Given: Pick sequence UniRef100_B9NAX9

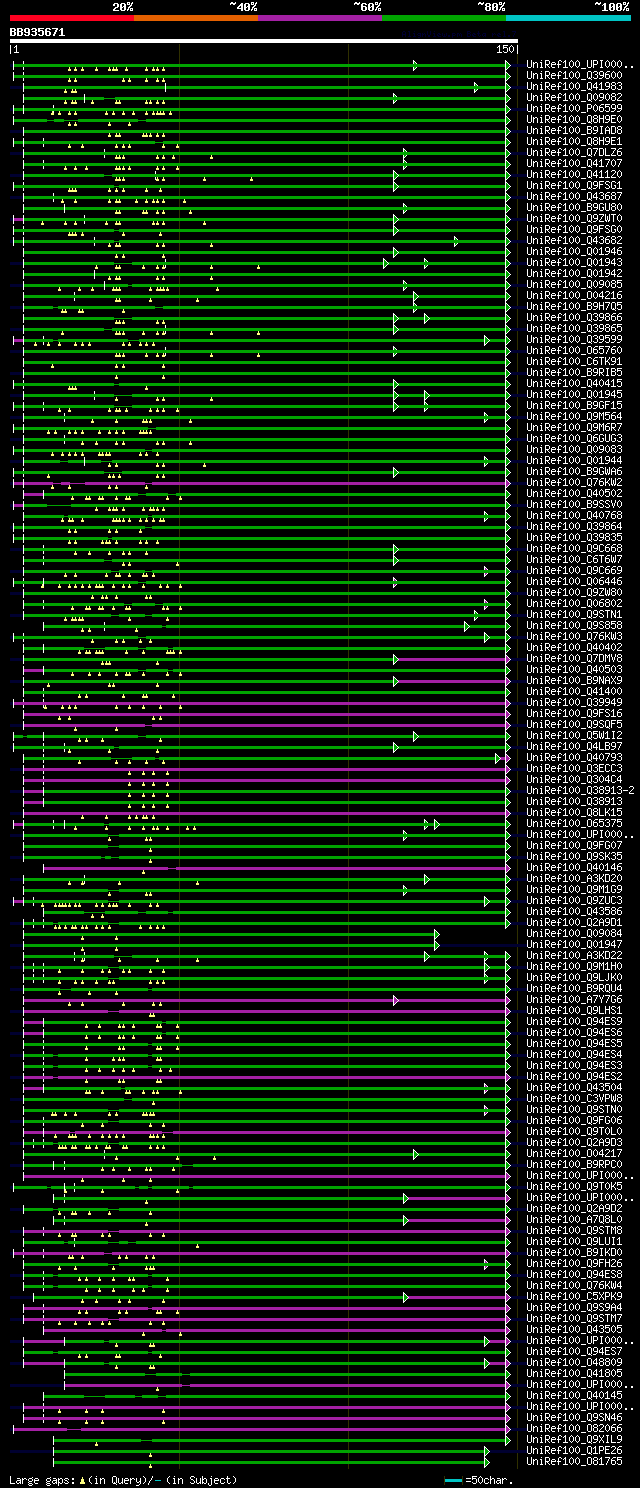Looking at the screenshot, I should point(574,681).
